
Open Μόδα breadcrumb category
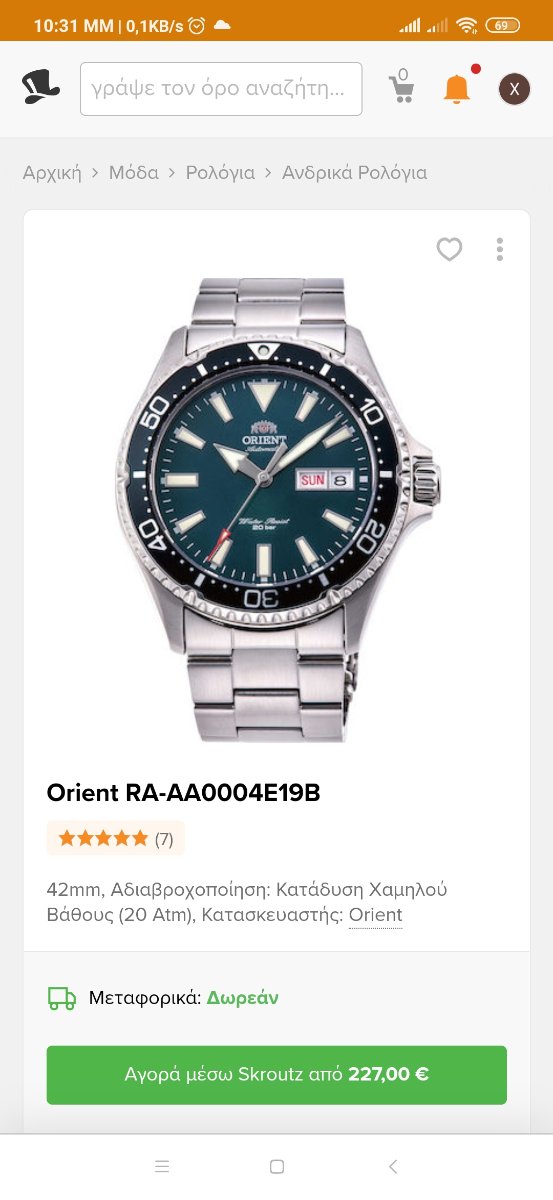(134, 172)
